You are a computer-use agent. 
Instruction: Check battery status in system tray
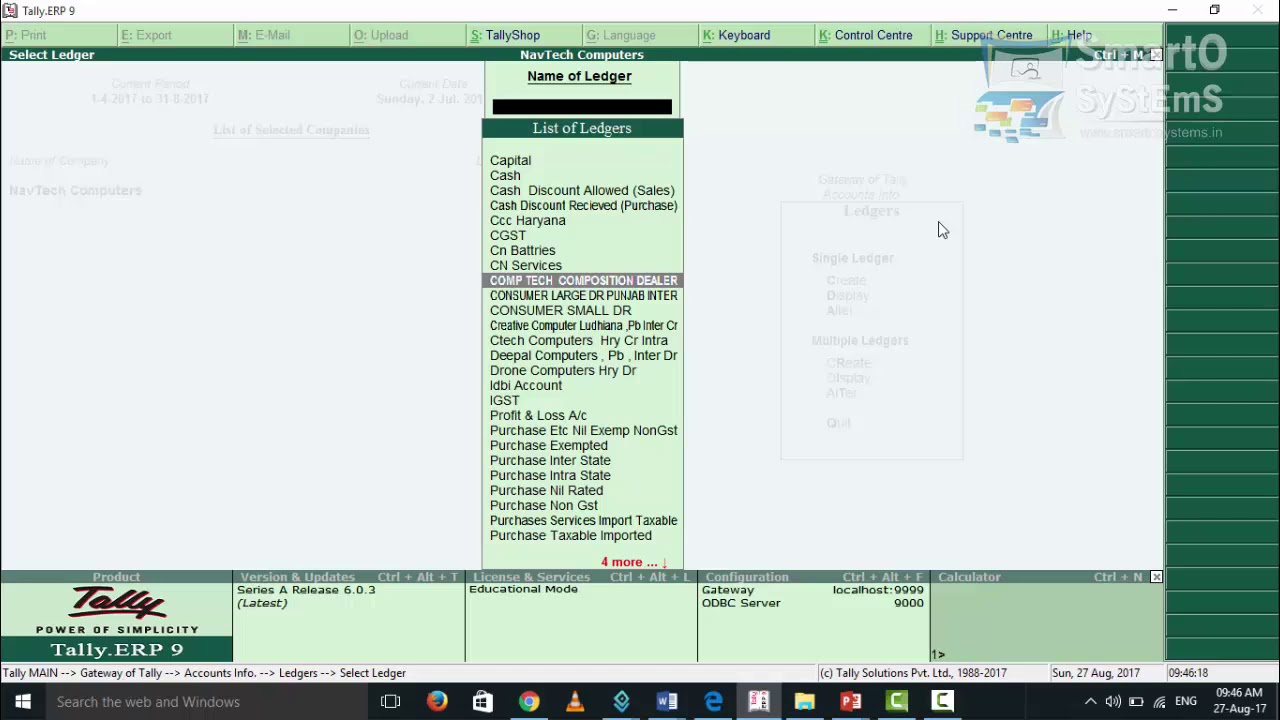[1136, 701]
